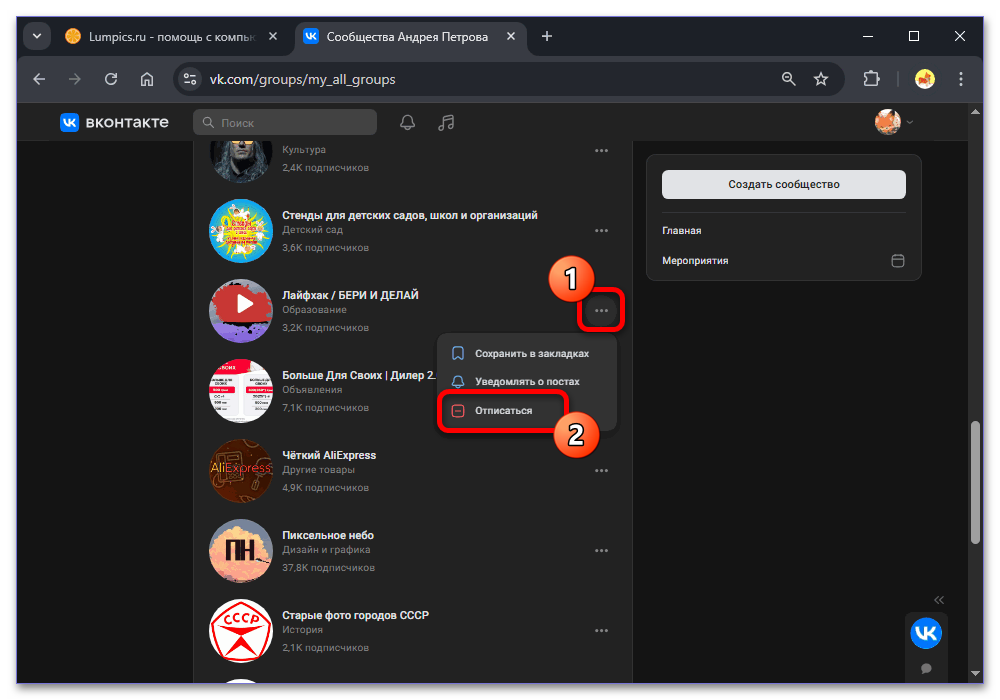
Task: Click the Лайфхак group play-button avatar
Action: pos(241,310)
